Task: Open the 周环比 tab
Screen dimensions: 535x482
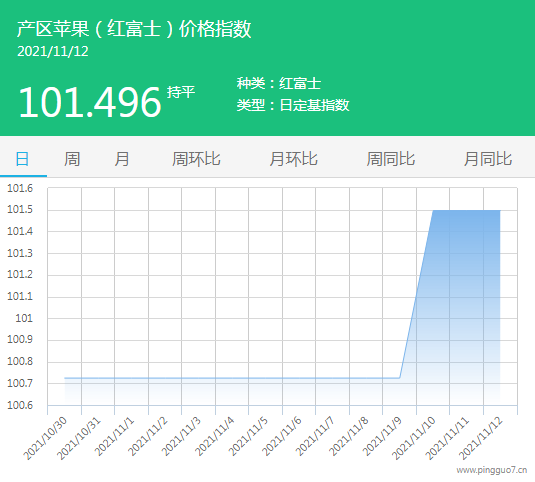Action: pyautogui.click(x=196, y=159)
